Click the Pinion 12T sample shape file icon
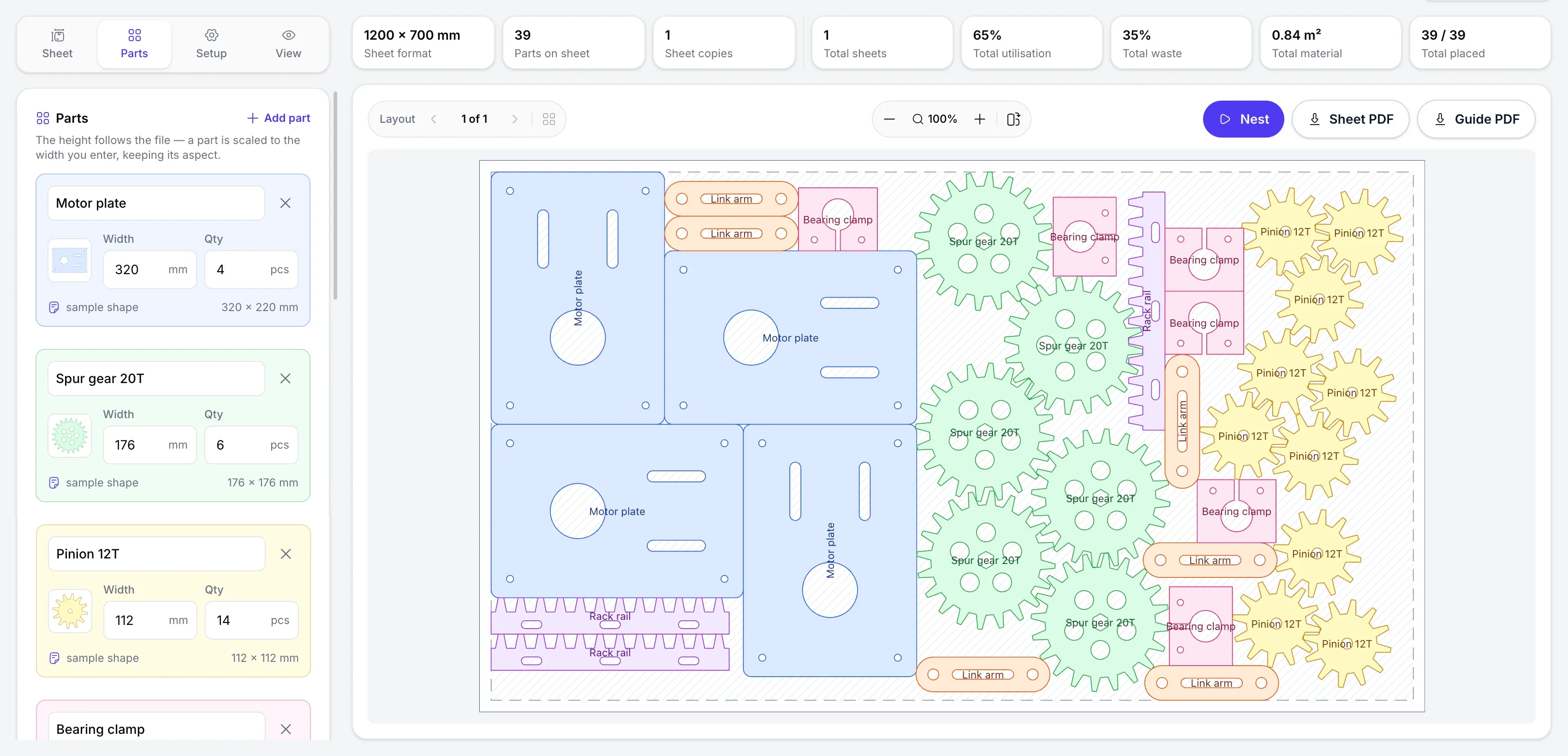Viewport: 1568px width, 756px height. (x=54, y=658)
